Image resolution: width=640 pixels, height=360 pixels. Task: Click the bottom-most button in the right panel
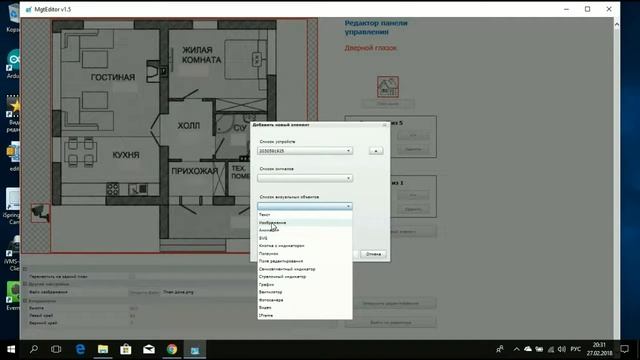(x=391, y=322)
